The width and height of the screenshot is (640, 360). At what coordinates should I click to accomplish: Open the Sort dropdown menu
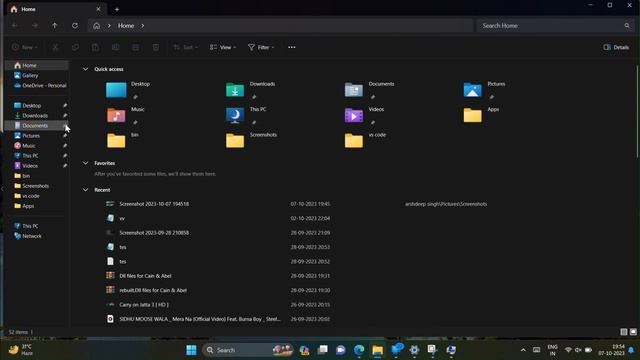186,47
